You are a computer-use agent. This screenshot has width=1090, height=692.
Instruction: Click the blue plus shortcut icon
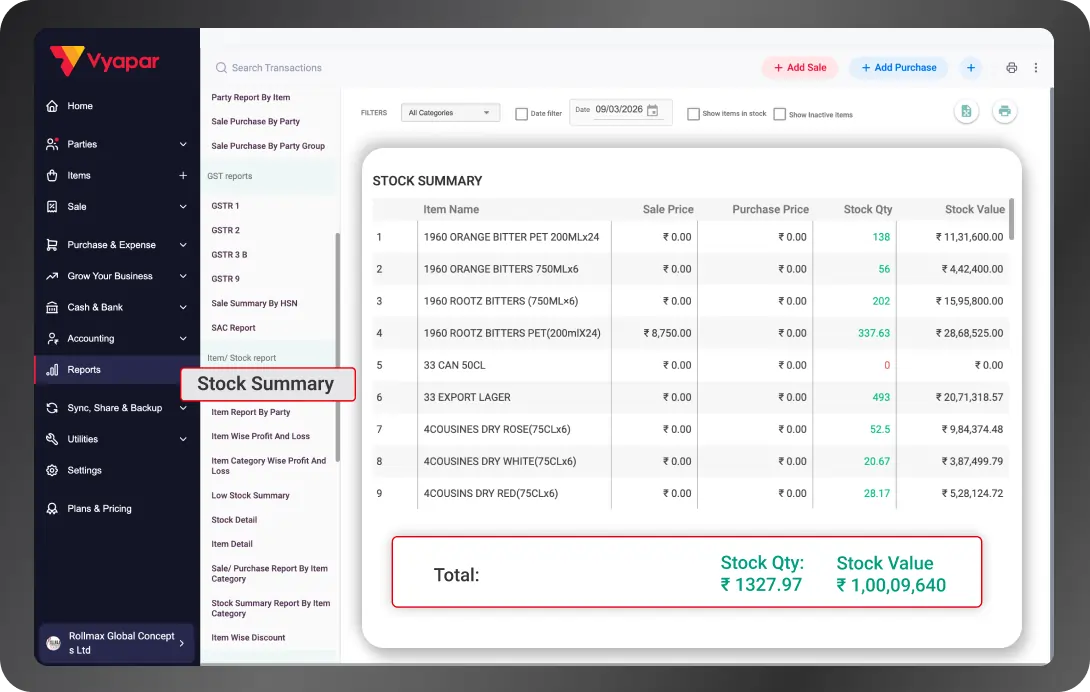point(970,67)
